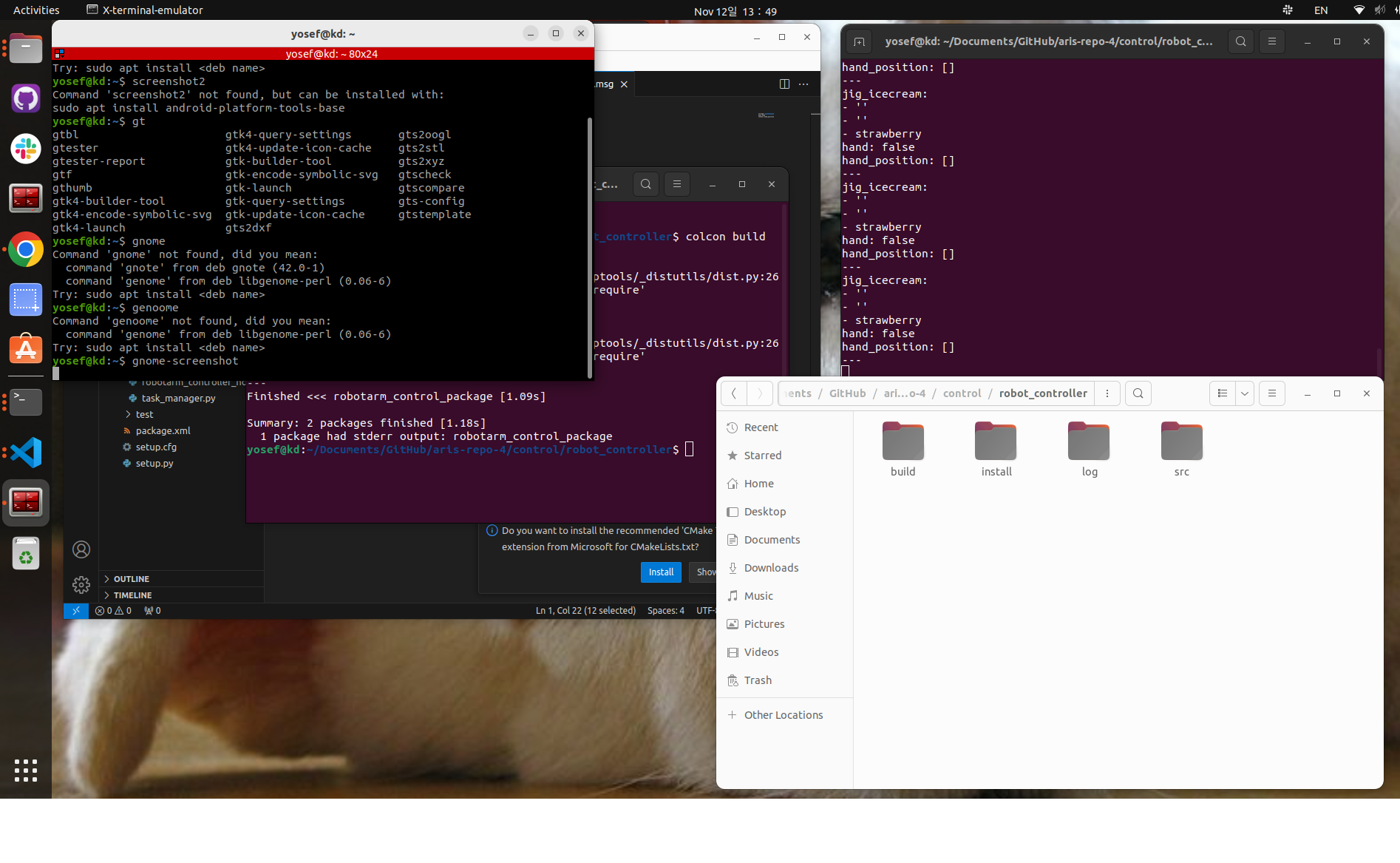The width and height of the screenshot is (1400, 863).
Task: Show Applications grid in the dock
Action: [26, 770]
